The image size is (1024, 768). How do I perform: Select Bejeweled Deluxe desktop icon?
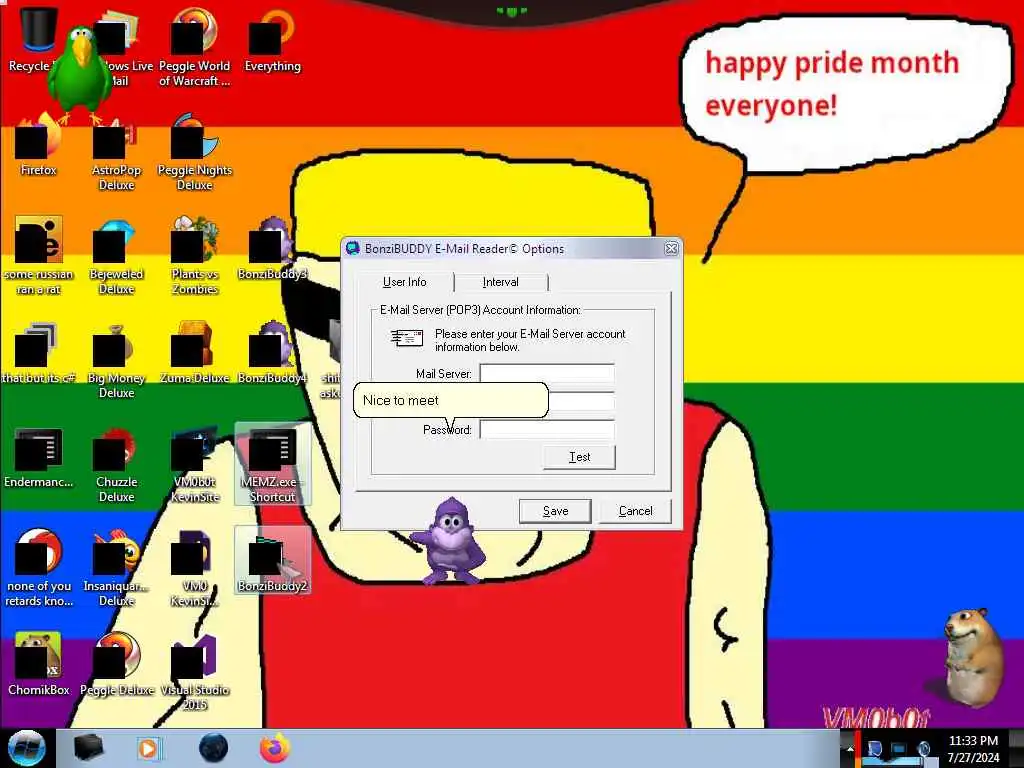[116, 256]
